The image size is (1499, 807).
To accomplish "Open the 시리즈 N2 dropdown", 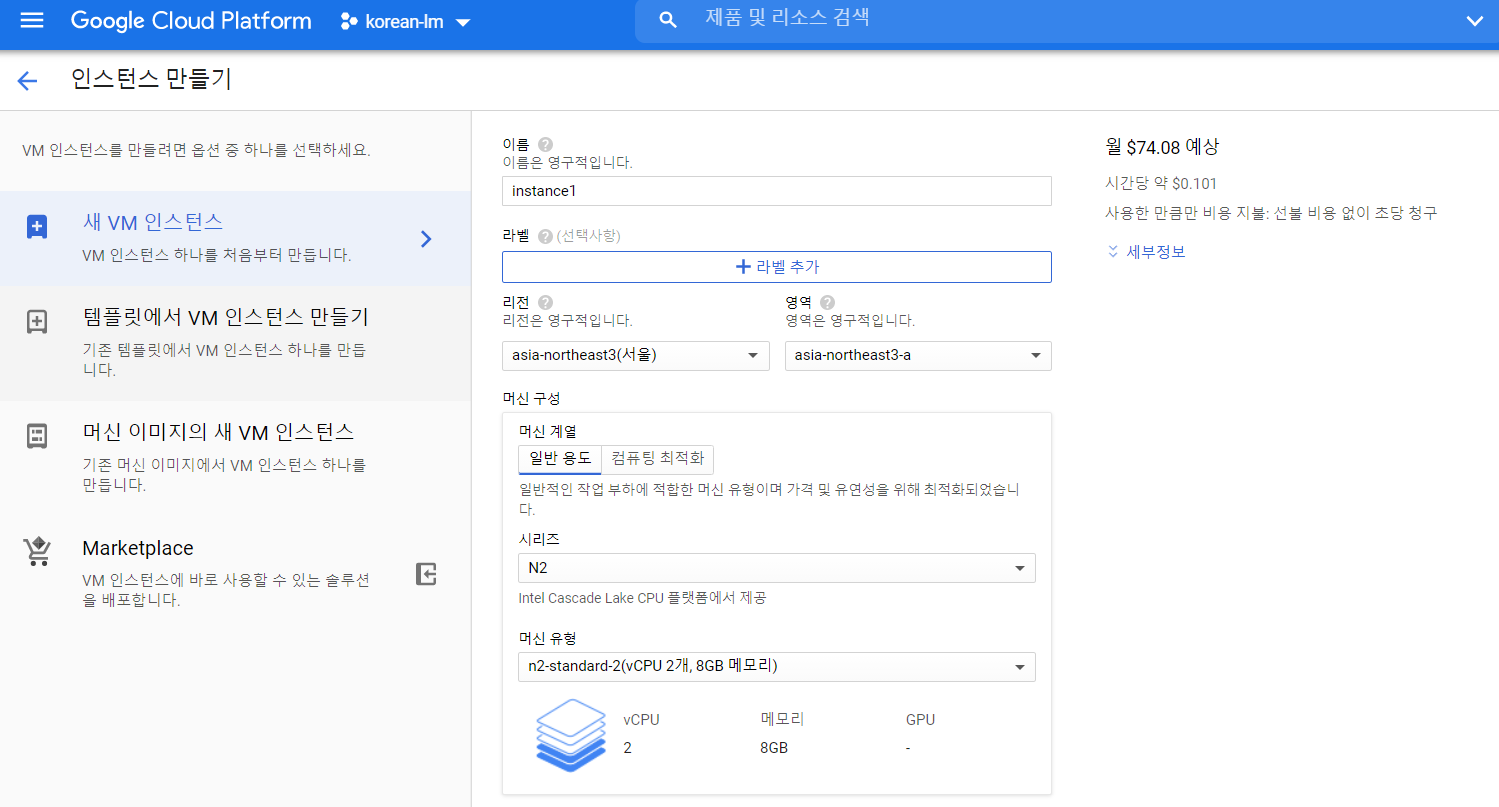I will click(777, 568).
